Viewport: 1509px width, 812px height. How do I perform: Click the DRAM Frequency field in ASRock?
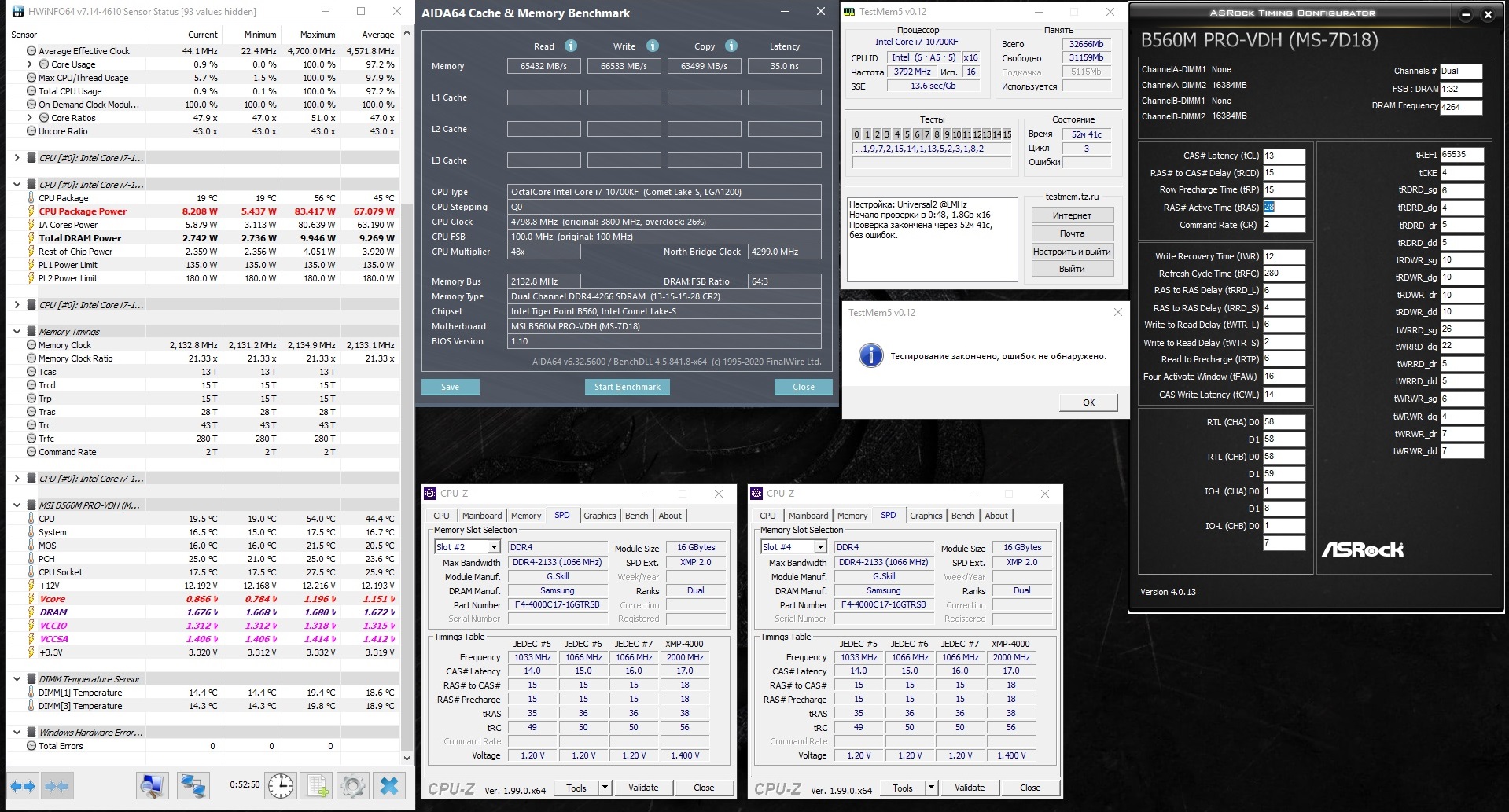click(1461, 107)
